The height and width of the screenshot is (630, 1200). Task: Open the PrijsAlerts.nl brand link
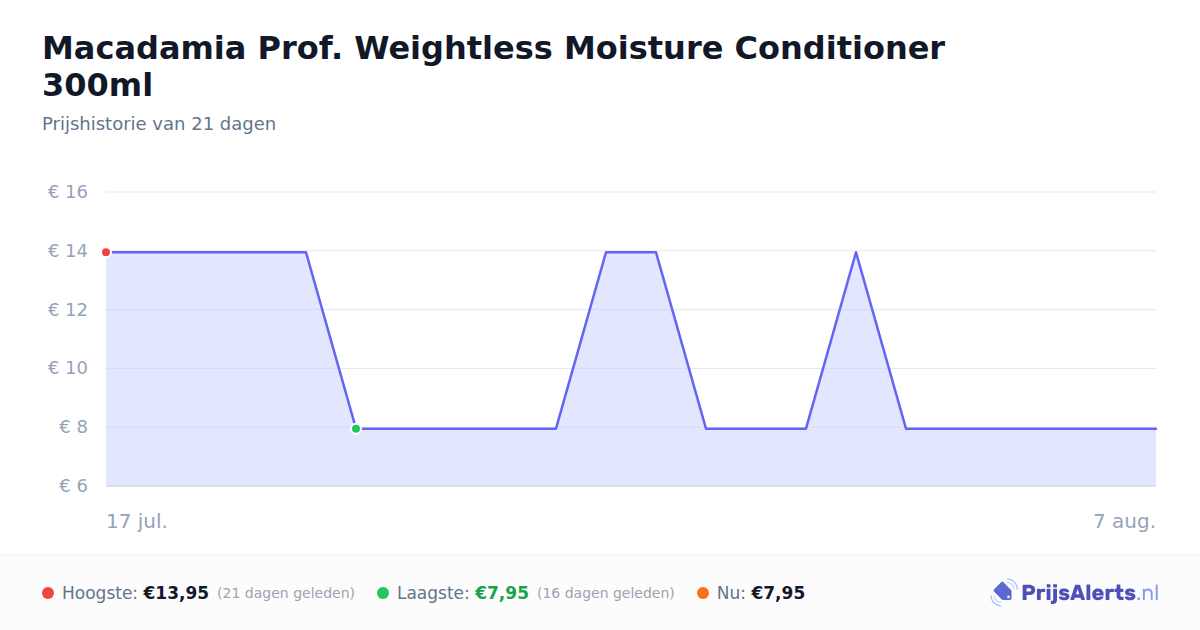click(1075, 593)
